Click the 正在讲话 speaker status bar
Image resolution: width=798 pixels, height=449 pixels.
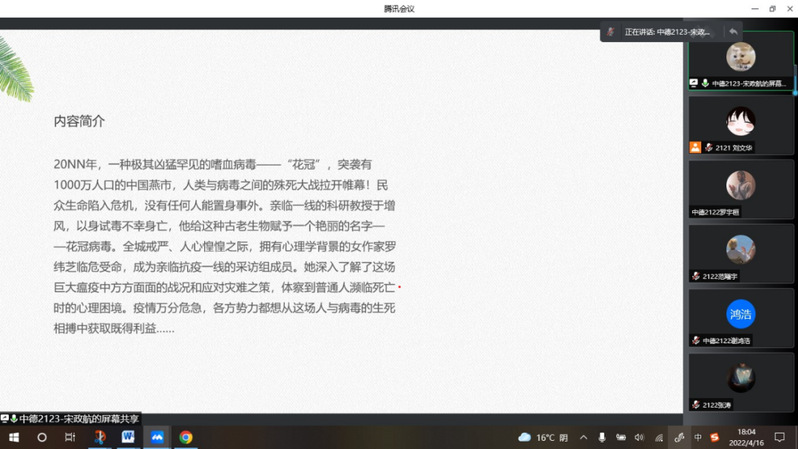click(x=665, y=32)
